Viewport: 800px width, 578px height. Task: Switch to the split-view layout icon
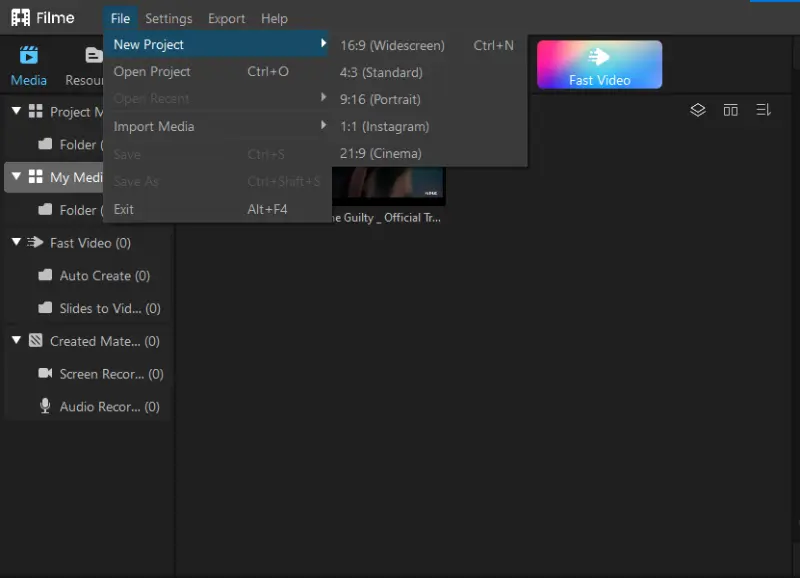click(730, 110)
